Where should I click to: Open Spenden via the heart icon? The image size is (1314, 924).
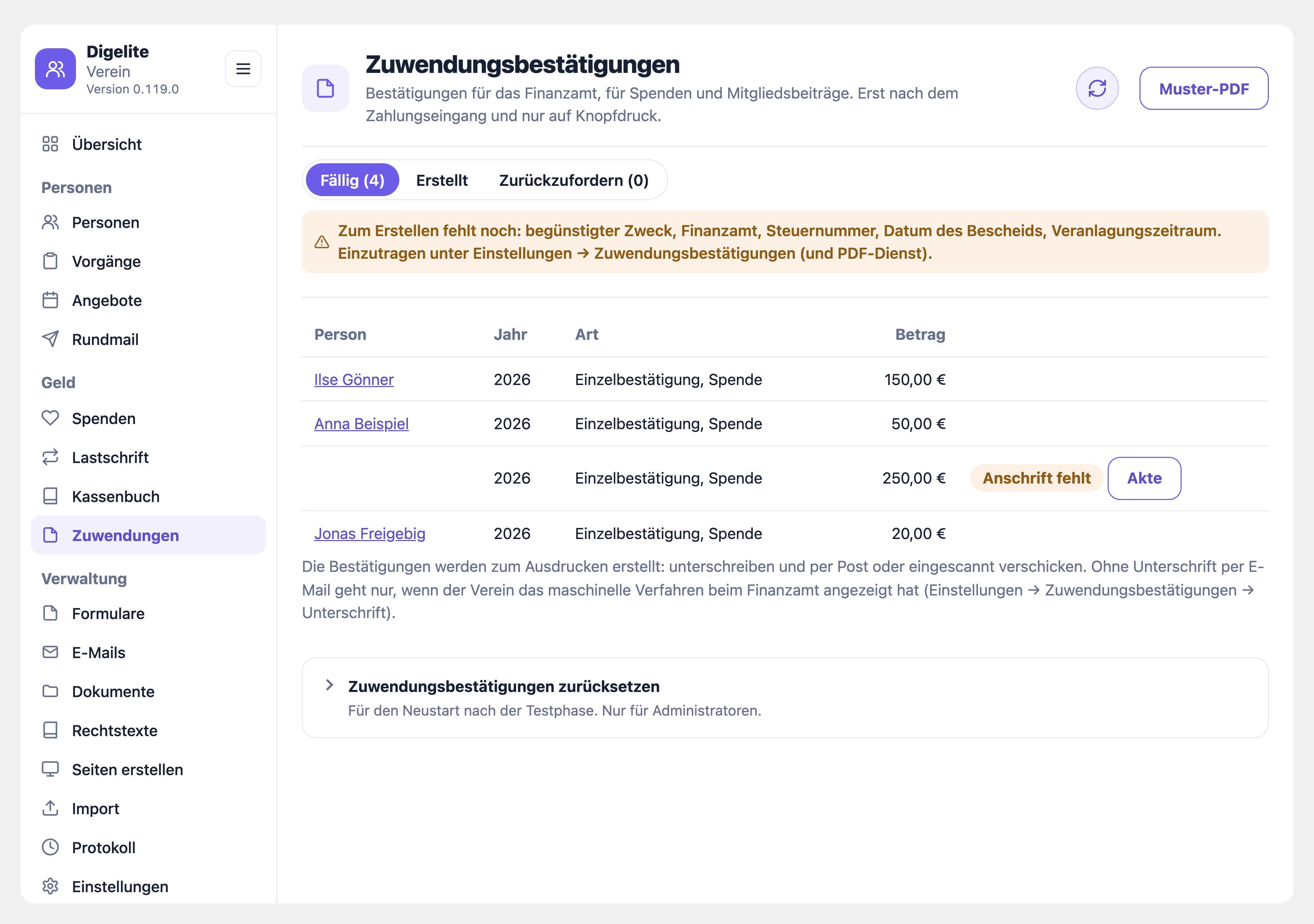[50, 419]
